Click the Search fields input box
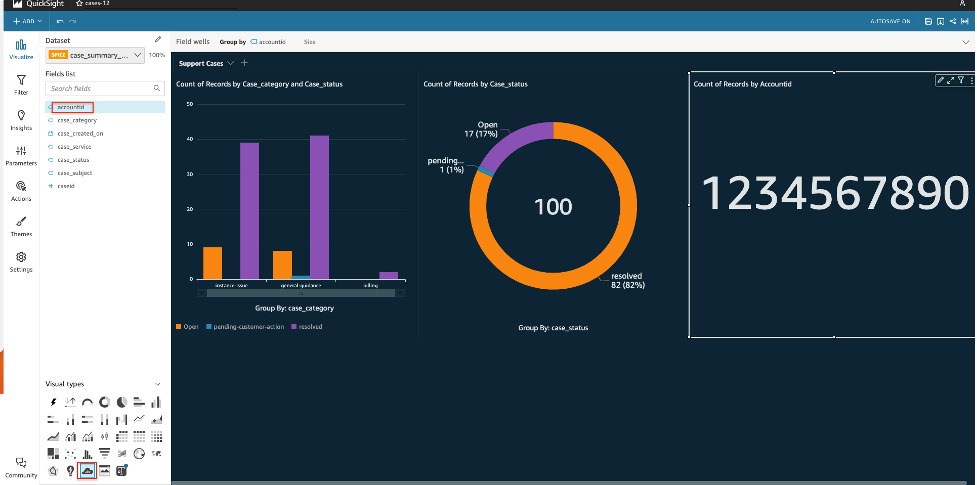977x485 pixels. coord(105,89)
